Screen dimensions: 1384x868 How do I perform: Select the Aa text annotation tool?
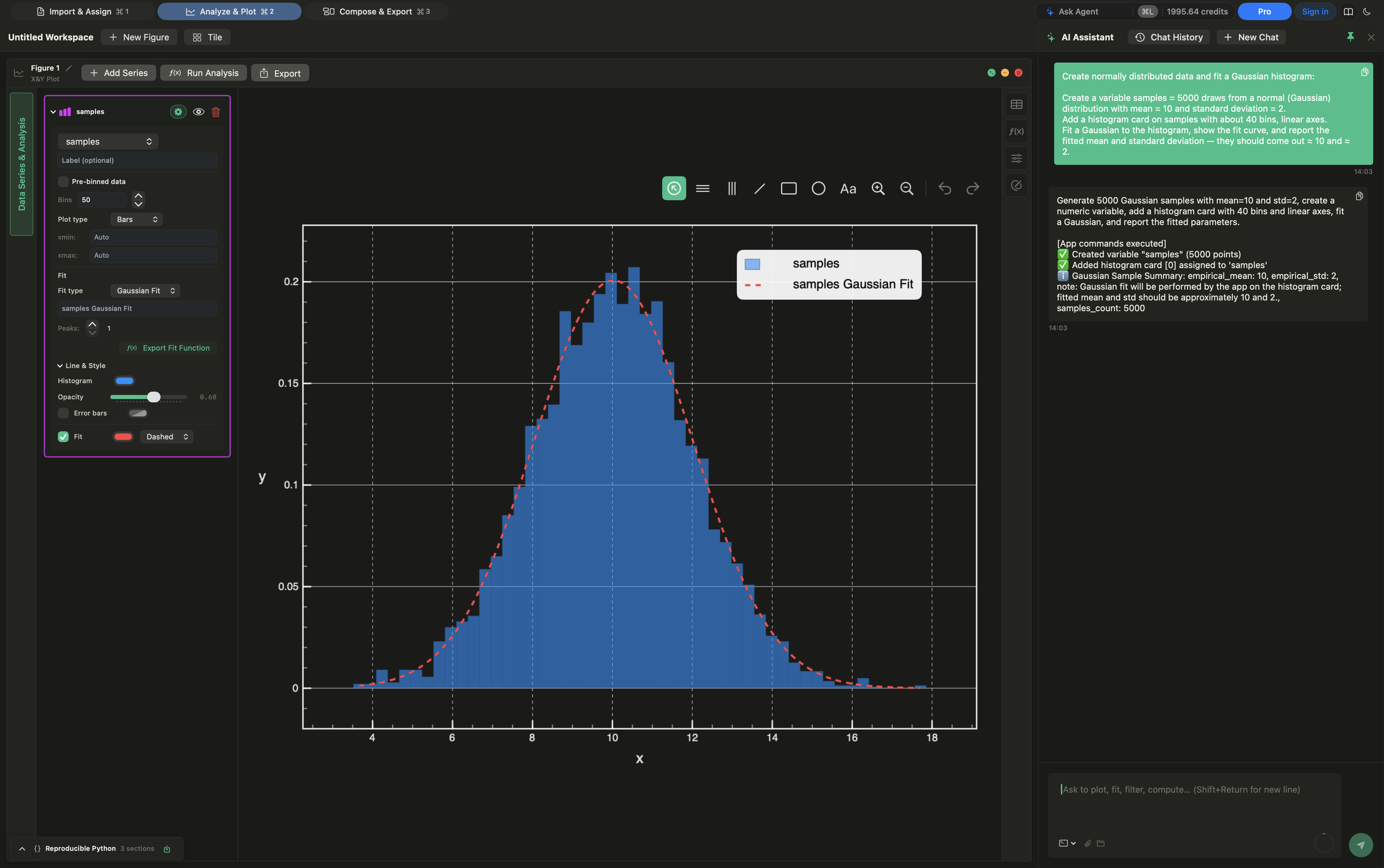[x=848, y=188]
